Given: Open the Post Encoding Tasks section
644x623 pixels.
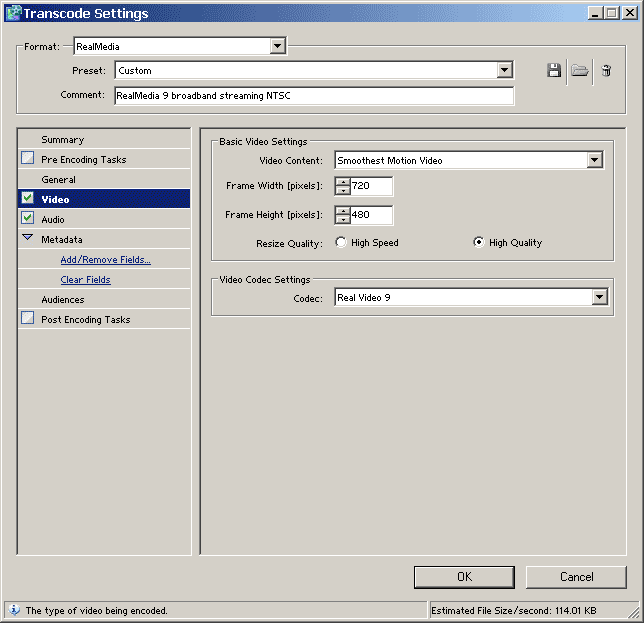Looking at the screenshot, I should coord(104,320).
